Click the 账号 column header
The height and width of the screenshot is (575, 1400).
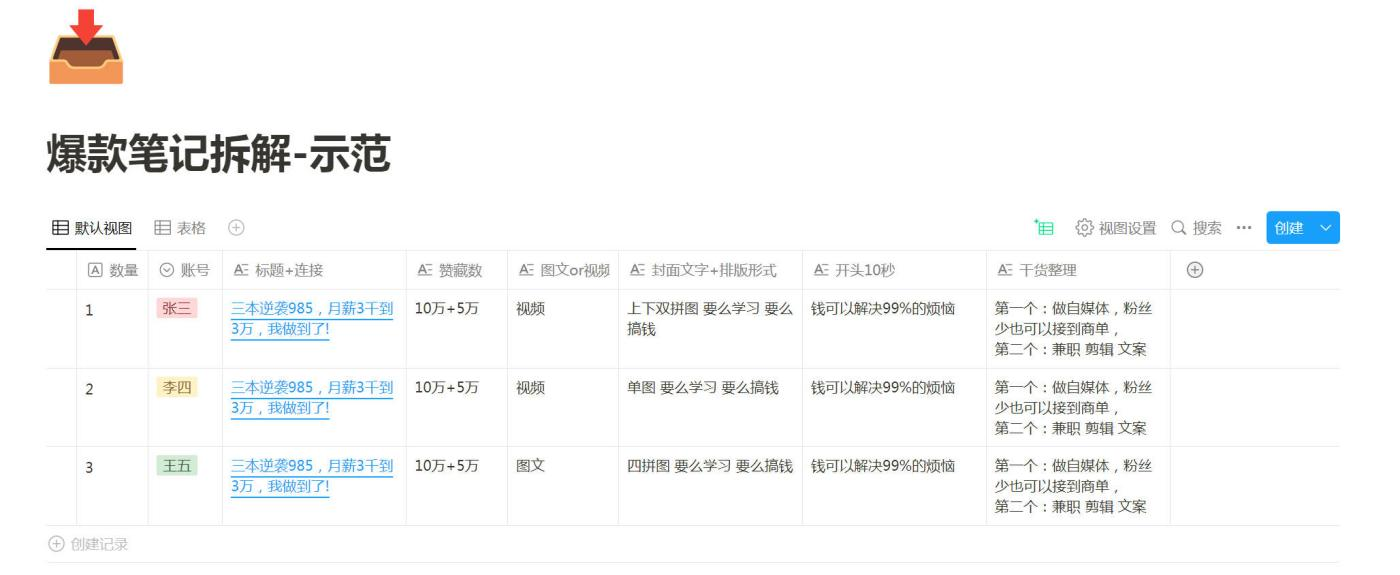coord(185,270)
